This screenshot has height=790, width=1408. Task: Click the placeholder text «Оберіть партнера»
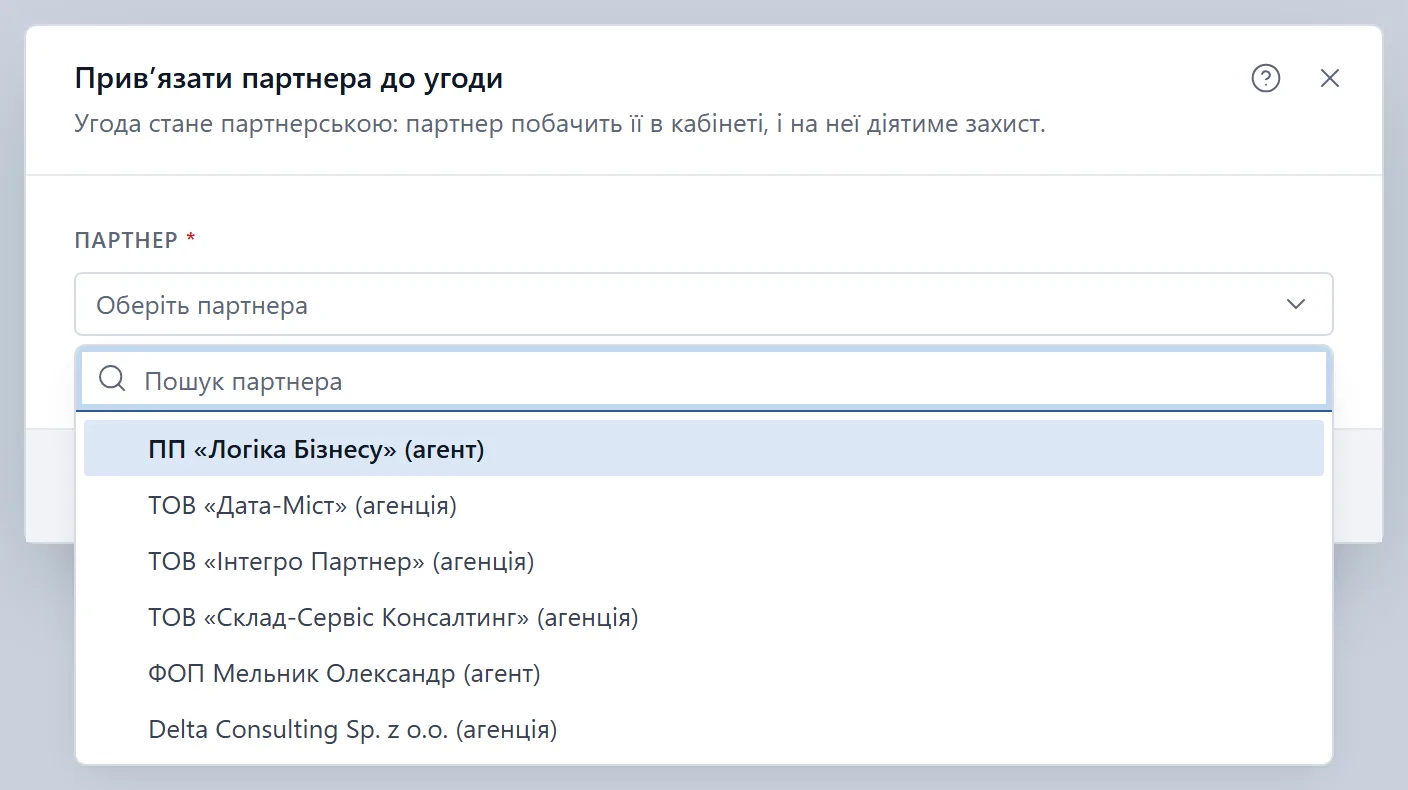click(202, 305)
